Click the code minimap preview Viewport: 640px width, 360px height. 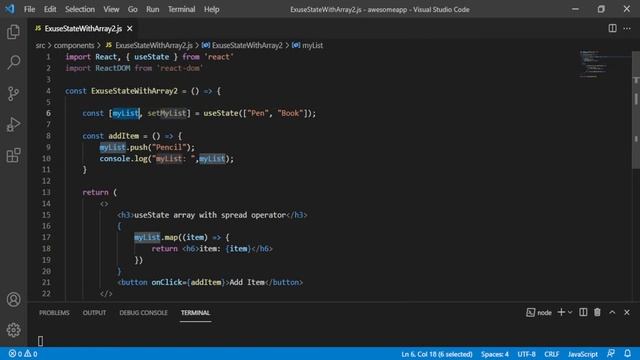(x=593, y=64)
